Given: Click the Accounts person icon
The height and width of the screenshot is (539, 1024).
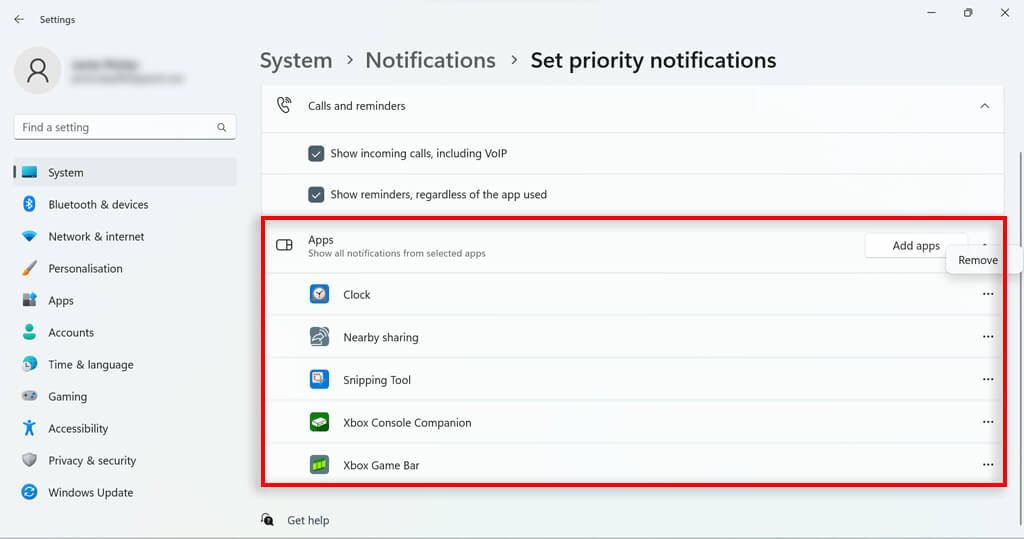Looking at the screenshot, I should (x=29, y=332).
